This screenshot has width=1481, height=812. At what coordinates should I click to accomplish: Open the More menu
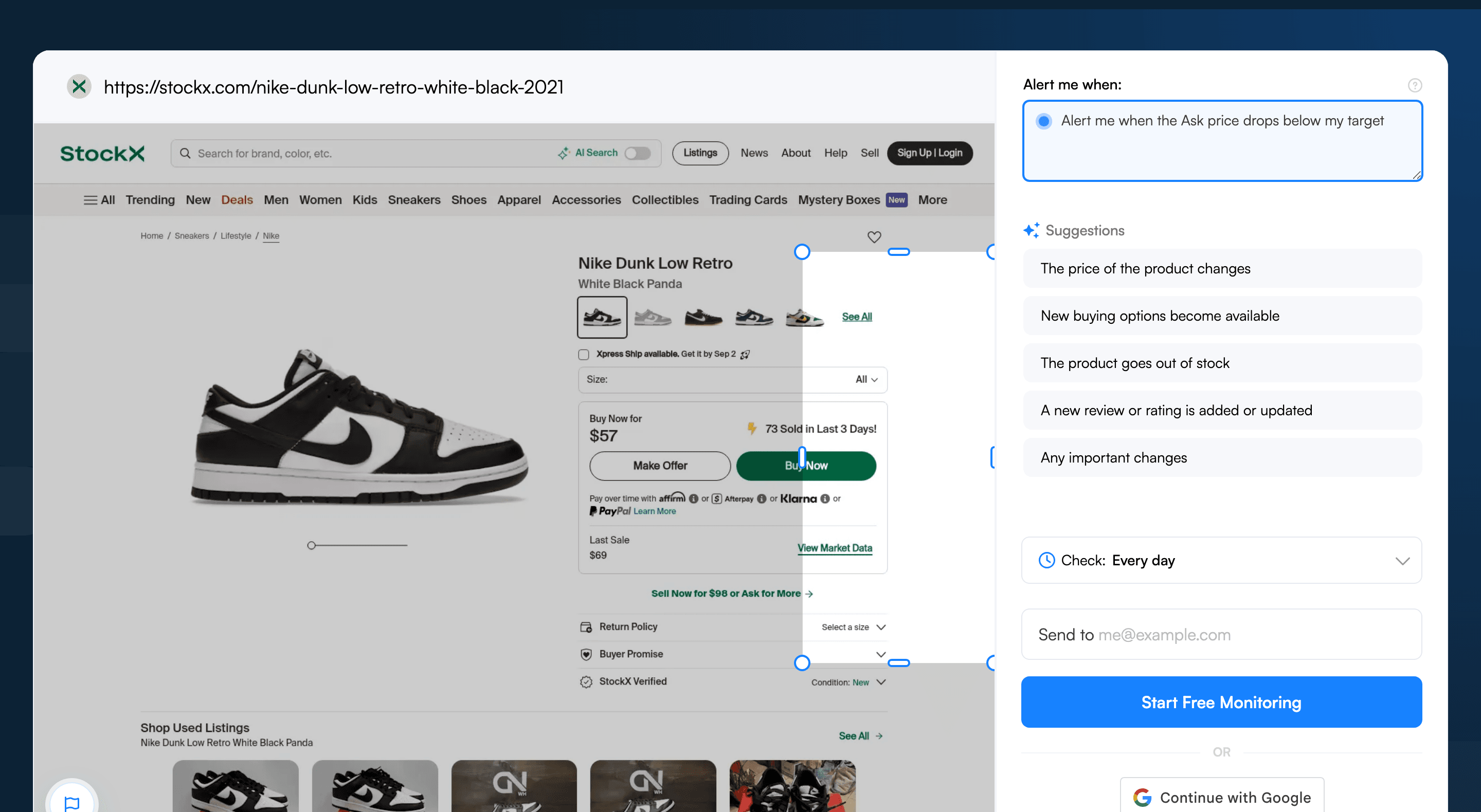point(932,200)
